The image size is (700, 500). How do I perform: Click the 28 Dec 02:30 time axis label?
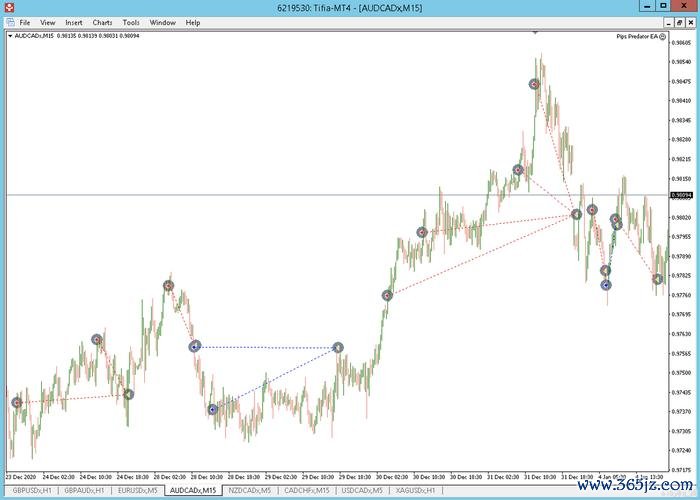click(x=170, y=477)
